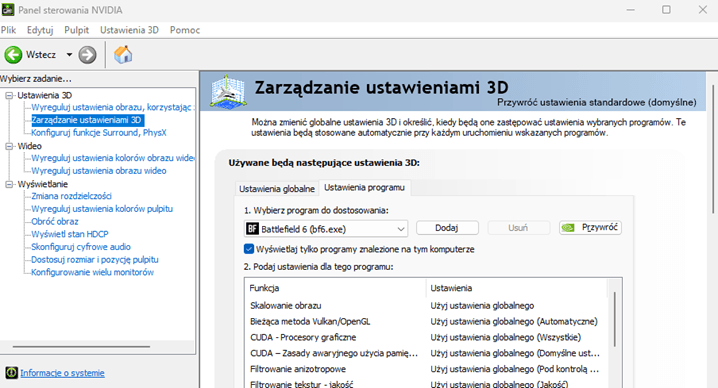
Task: Open Wyreguluj ustawienia obrazu wideo
Action: (99, 171)
